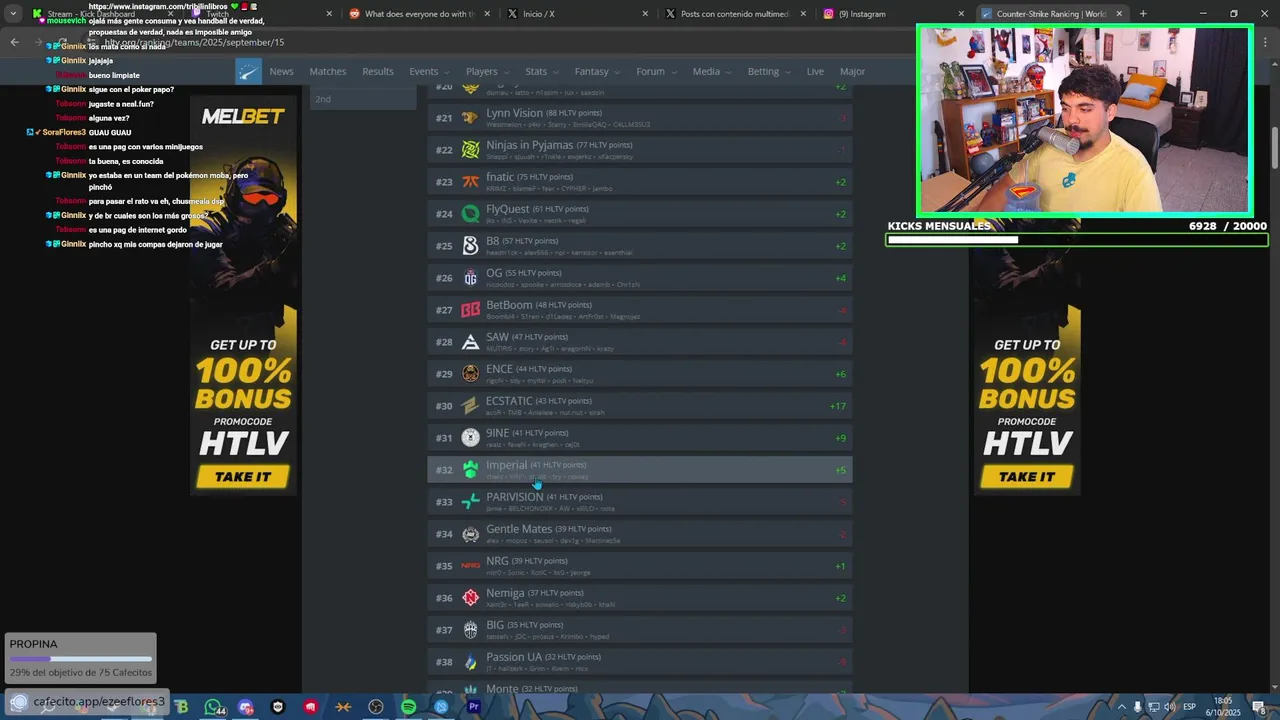The width and height of the screenshot is (1280, 720).
Task: Click the Ninjas in Pyjamas team logo
Action: (470, 150)
